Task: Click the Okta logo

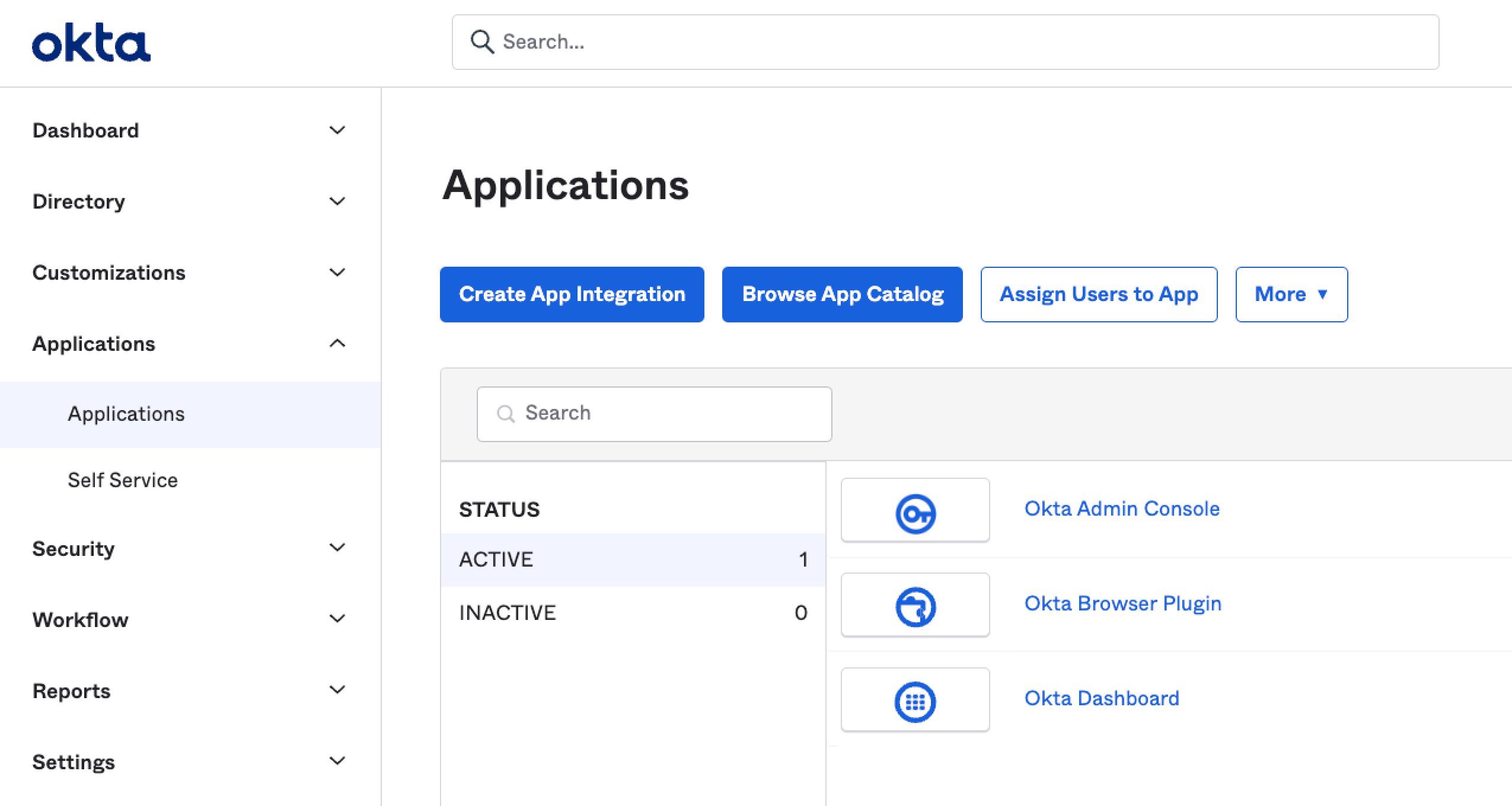Action: pos(91,42)
